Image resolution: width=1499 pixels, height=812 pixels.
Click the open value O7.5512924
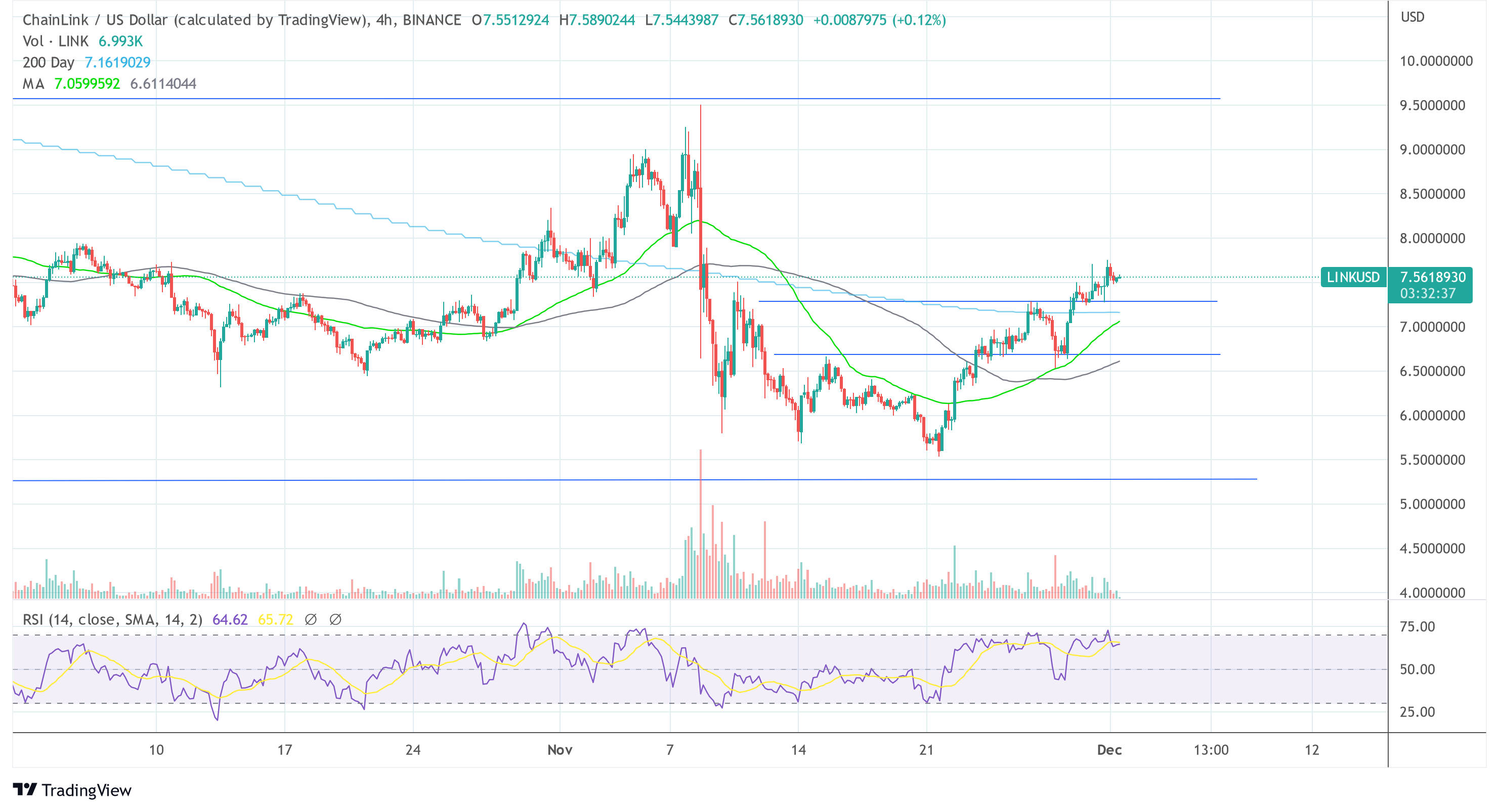(x=510, y=20)
